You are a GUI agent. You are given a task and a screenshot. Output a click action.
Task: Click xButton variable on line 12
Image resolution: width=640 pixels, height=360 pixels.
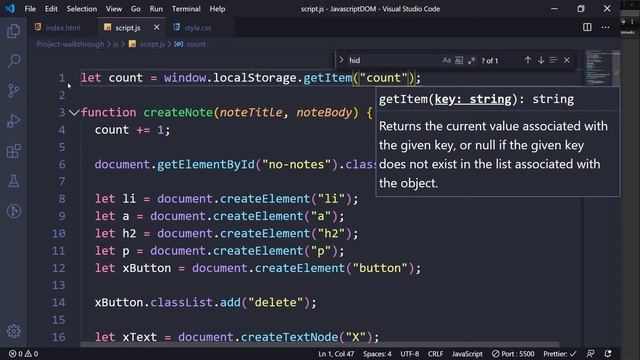(147, 268)
